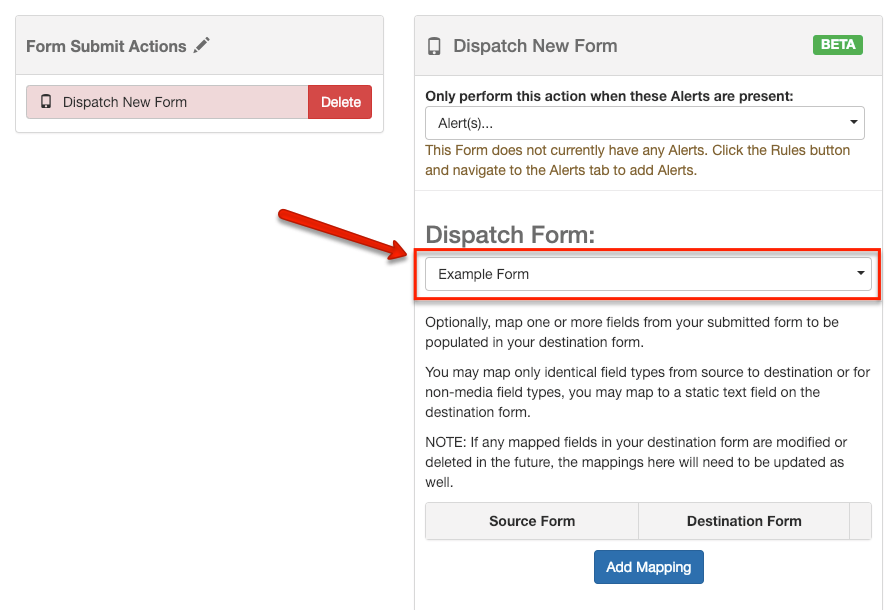Click the Source Form column header
Screen dimensions: 894x610
(x=532, y=521)
